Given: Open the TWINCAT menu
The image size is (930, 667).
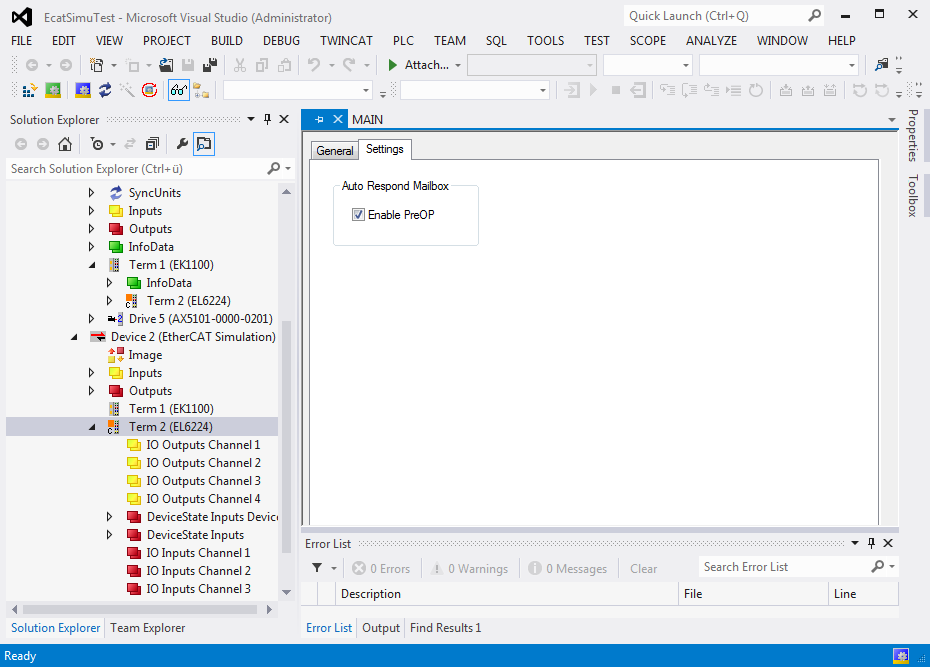Looking at the screenshot, I should pyautogui.click(x=346, y=40).
